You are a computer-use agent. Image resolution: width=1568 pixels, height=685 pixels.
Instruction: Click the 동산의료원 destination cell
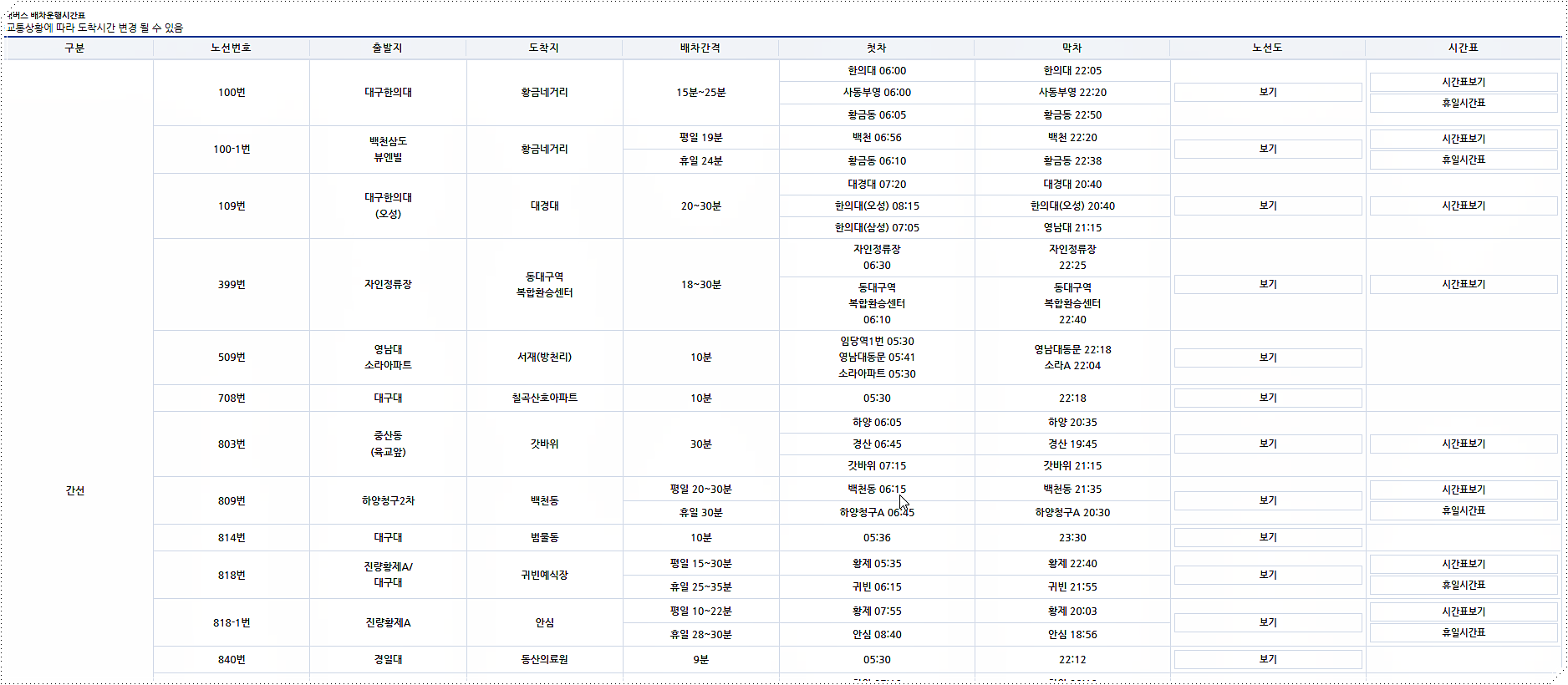(x=544, y=660)
